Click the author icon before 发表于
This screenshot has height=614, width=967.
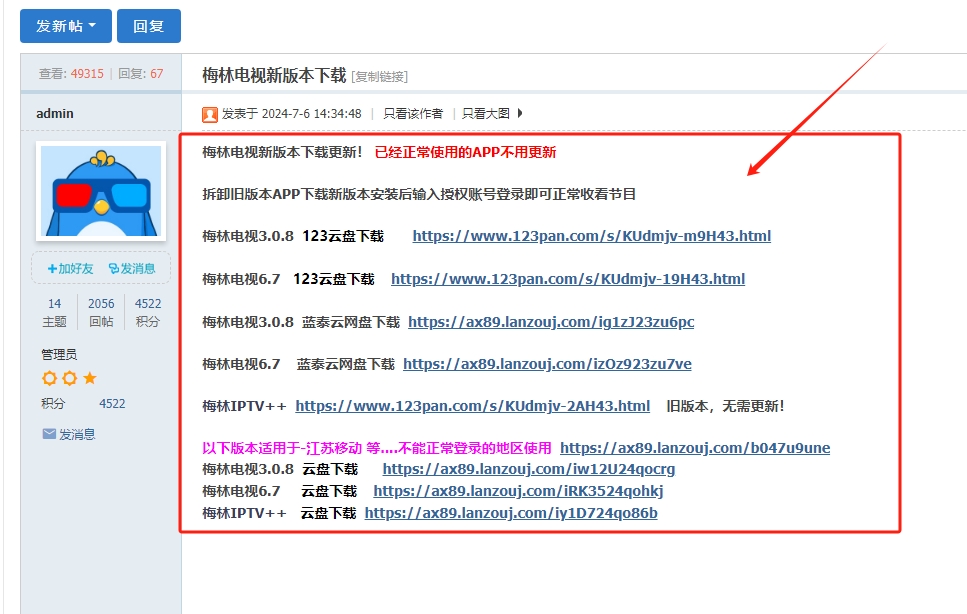[x=210, y=114]
